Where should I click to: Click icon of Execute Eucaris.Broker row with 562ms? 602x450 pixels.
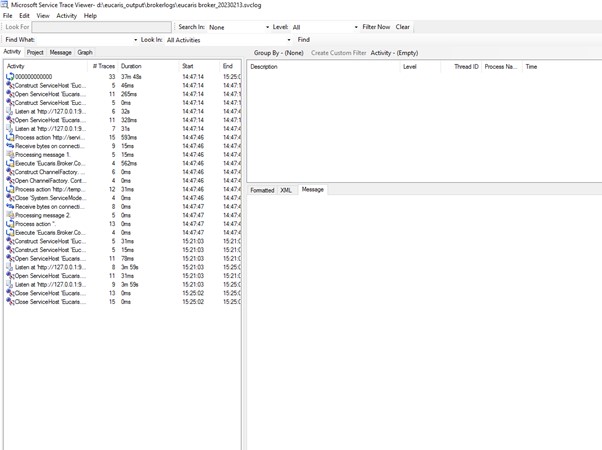[10, 163]
